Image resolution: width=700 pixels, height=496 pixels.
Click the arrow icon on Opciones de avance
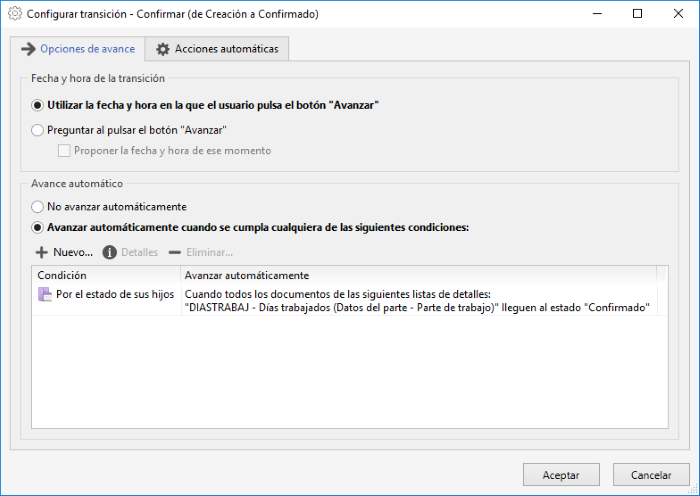point(28,49)
